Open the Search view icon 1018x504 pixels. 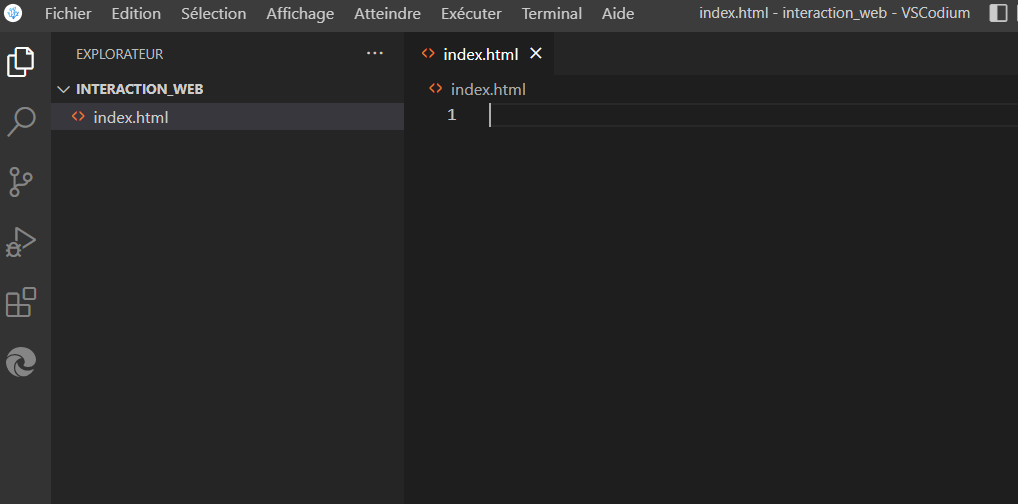pyautogui.click(x=21, y=122)
